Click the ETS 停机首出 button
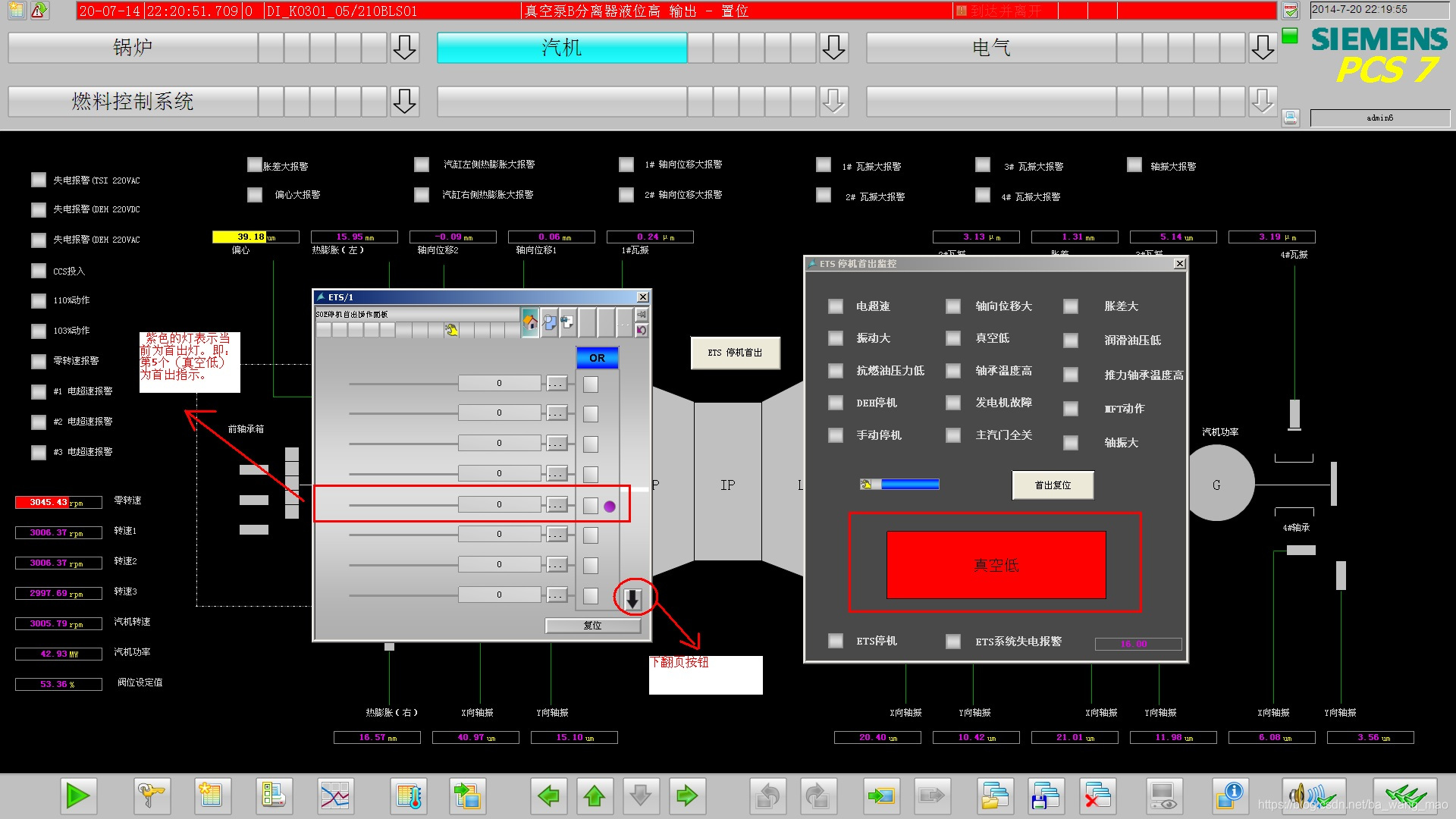This screenshot has height=819, width=1456. coord(735,353)
